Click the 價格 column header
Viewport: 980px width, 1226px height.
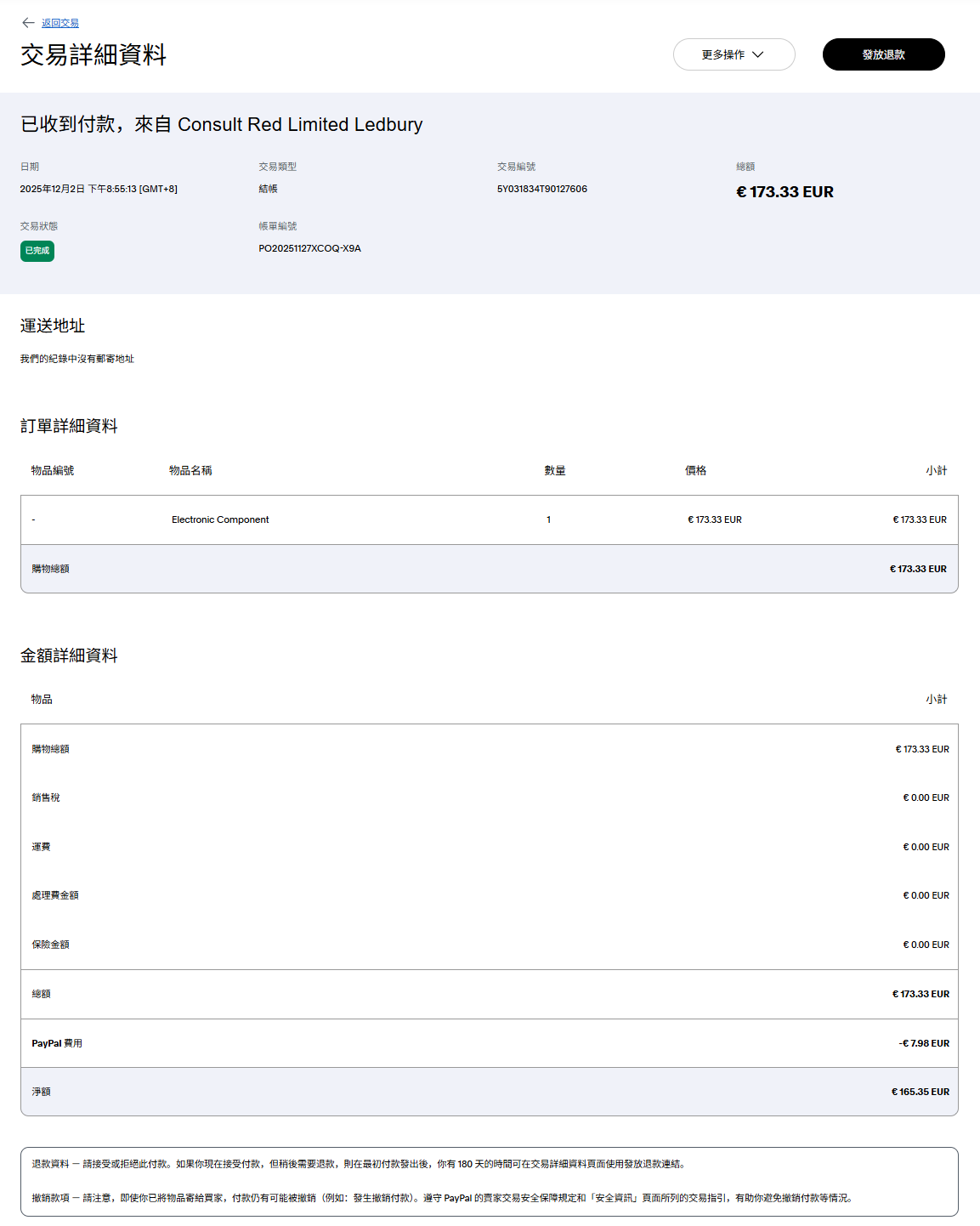tap(695, 470)
